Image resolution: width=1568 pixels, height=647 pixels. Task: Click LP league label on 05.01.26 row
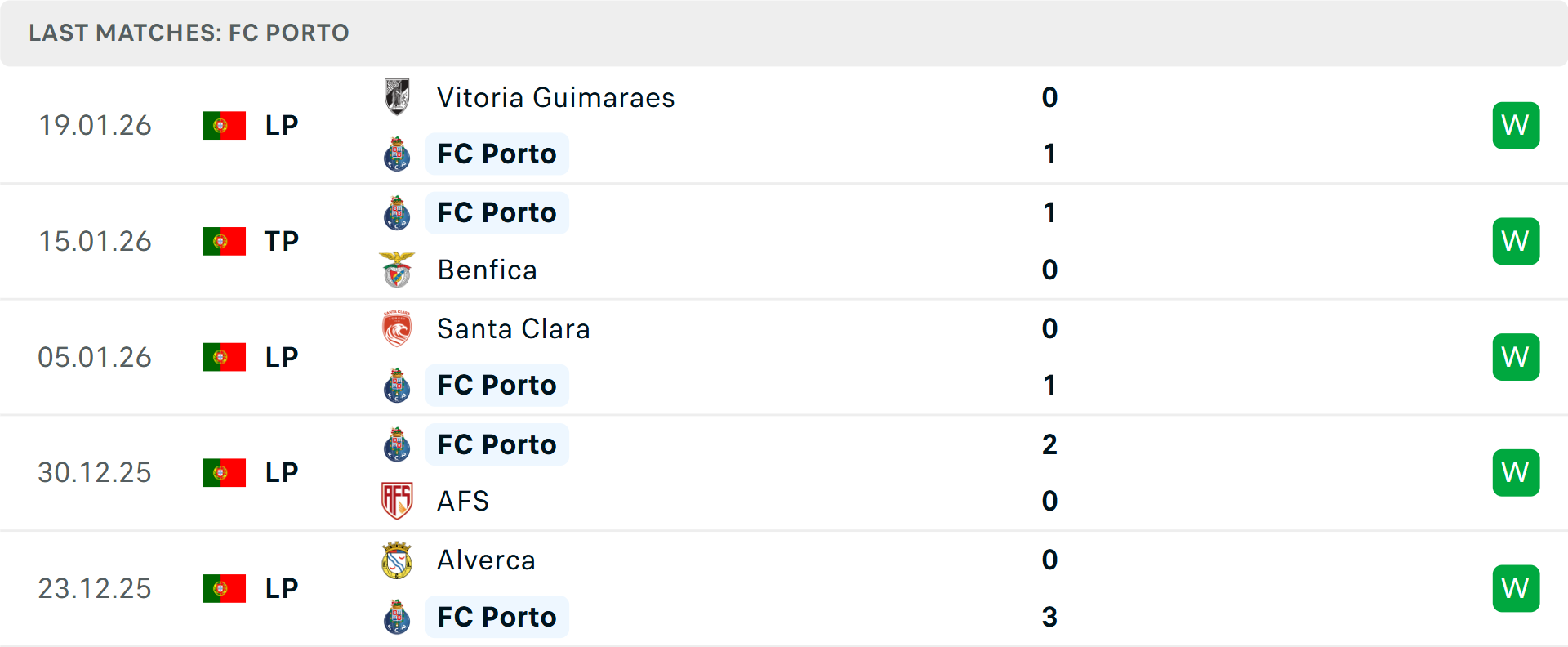[x=282, y=357]
